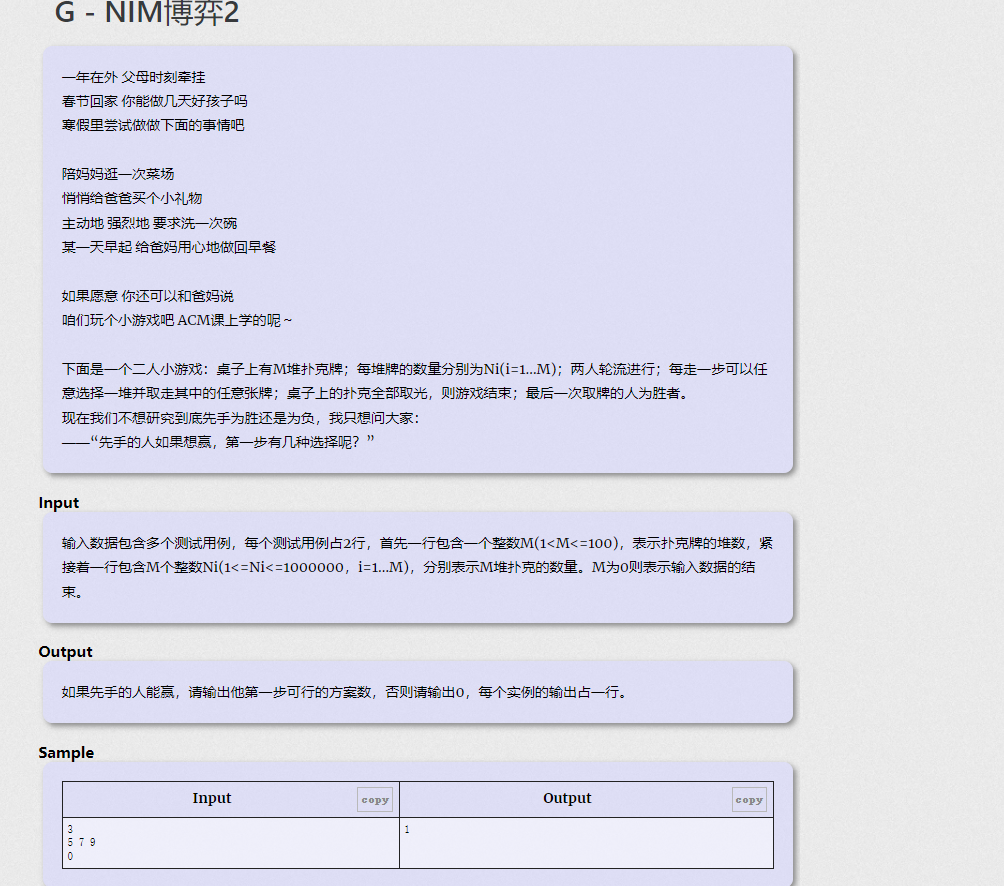
Task: Click the sample table "Input" column header
Action: tap(211, 798)
